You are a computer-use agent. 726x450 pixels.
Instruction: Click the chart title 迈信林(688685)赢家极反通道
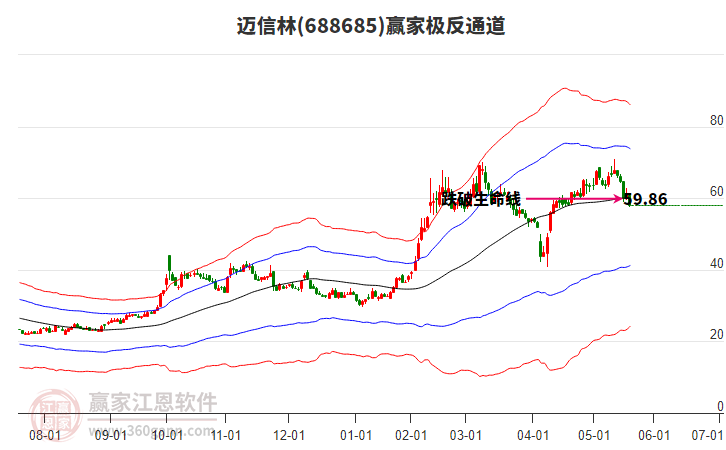[x=370, y=26]
